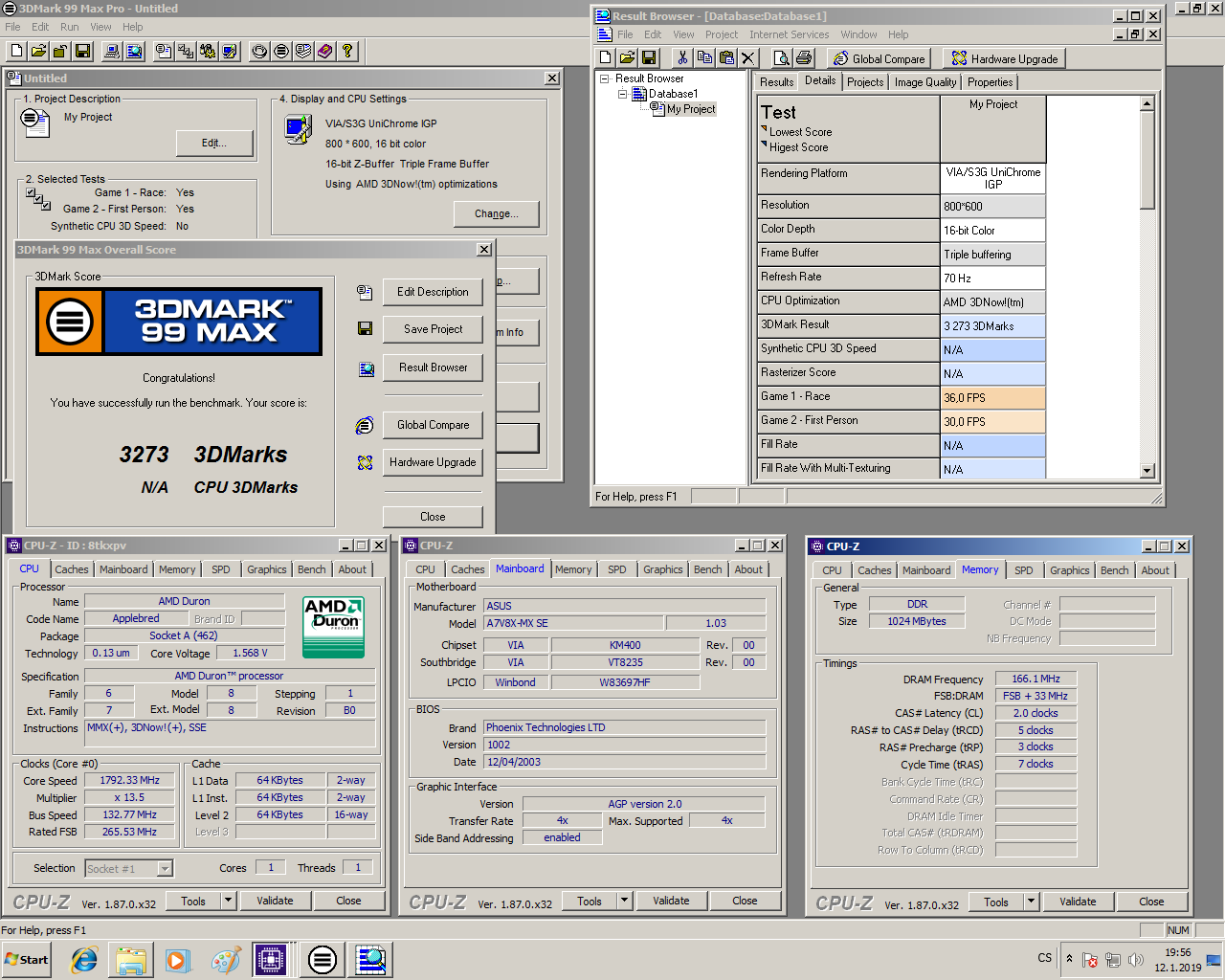Click the Windows Media Player taskbar icon

point(177,959)
